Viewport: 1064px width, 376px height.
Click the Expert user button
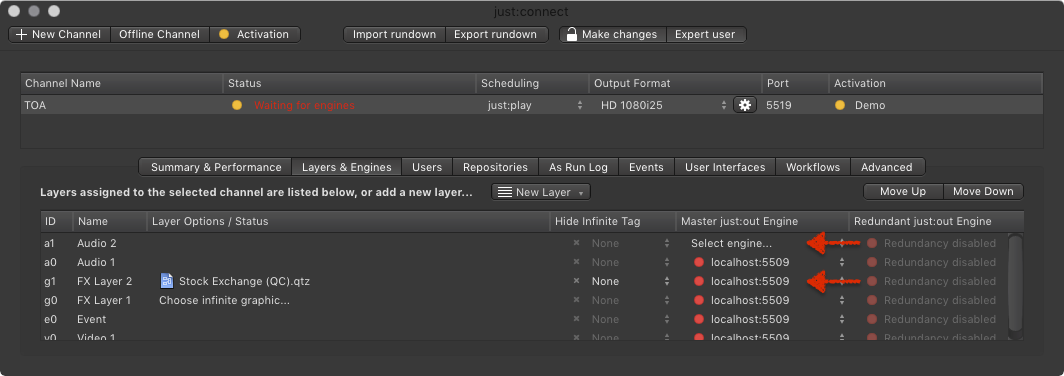coord(706,34)
